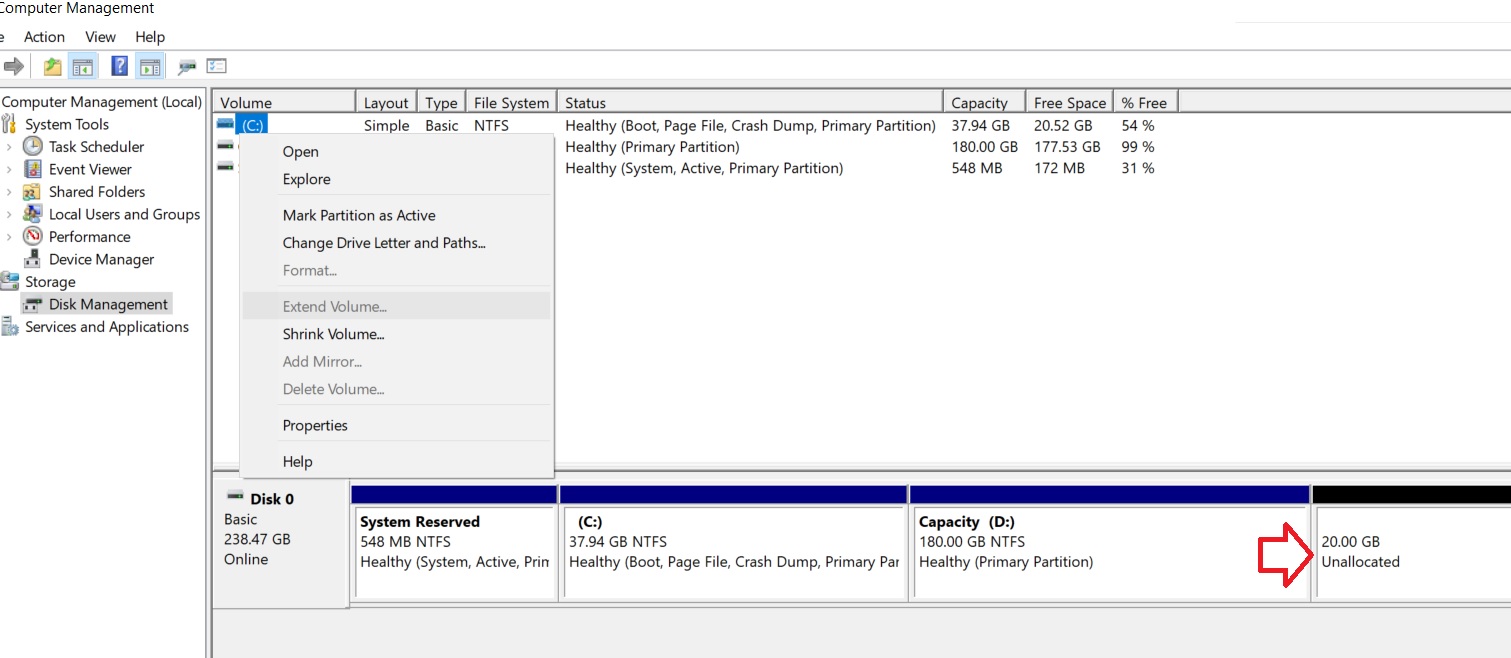The image size is (1511, 658).
Task: Expand the Local Users and Groups node
Action: click(9, 214)
